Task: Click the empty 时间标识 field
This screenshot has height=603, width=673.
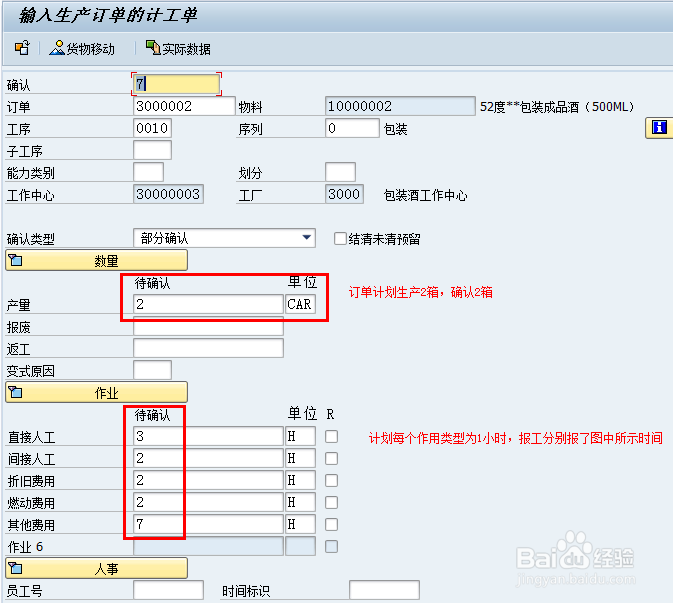Action: tap(384, 590)
